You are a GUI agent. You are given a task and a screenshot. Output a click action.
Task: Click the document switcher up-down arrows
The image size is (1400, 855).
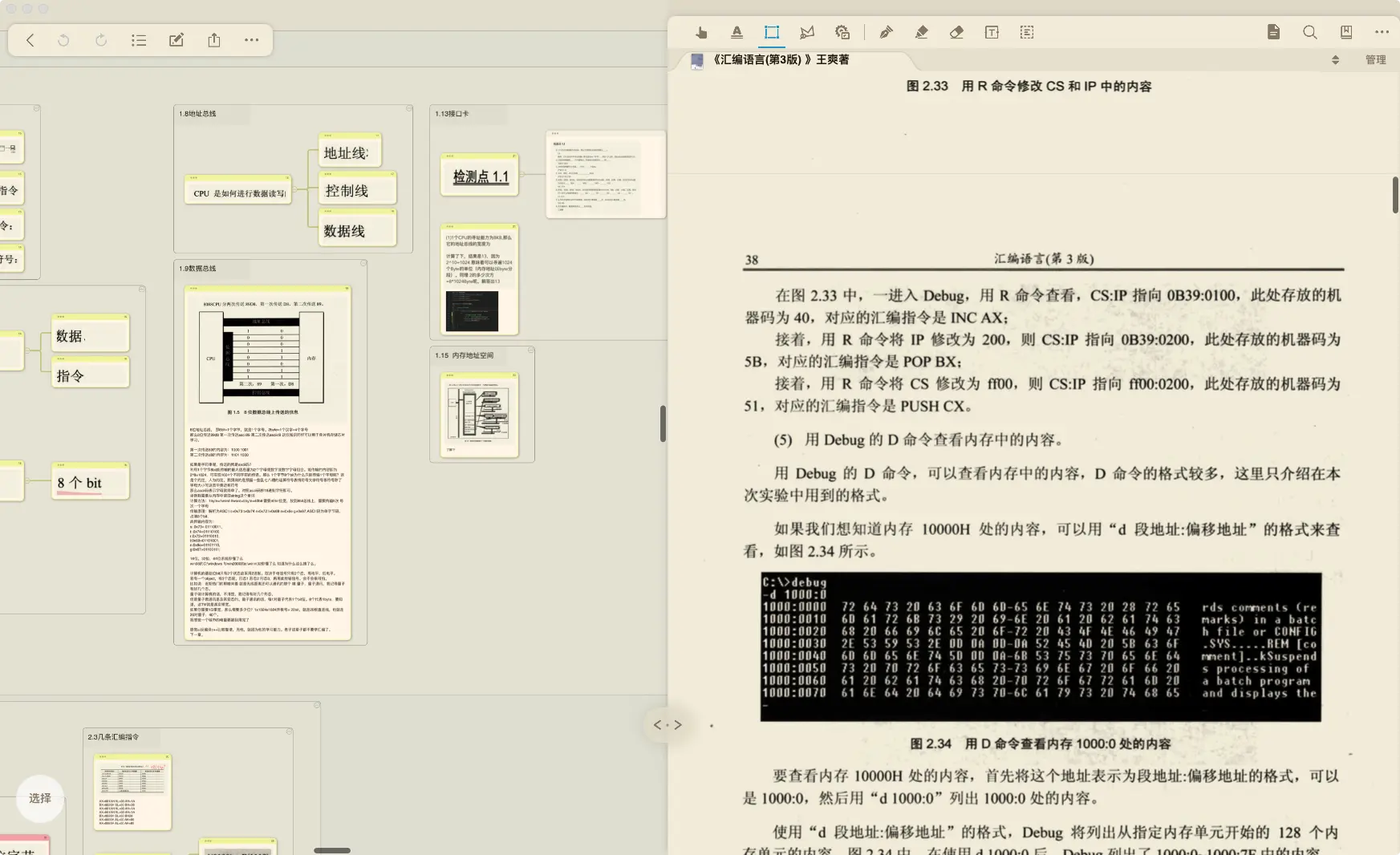[1335, 59]
